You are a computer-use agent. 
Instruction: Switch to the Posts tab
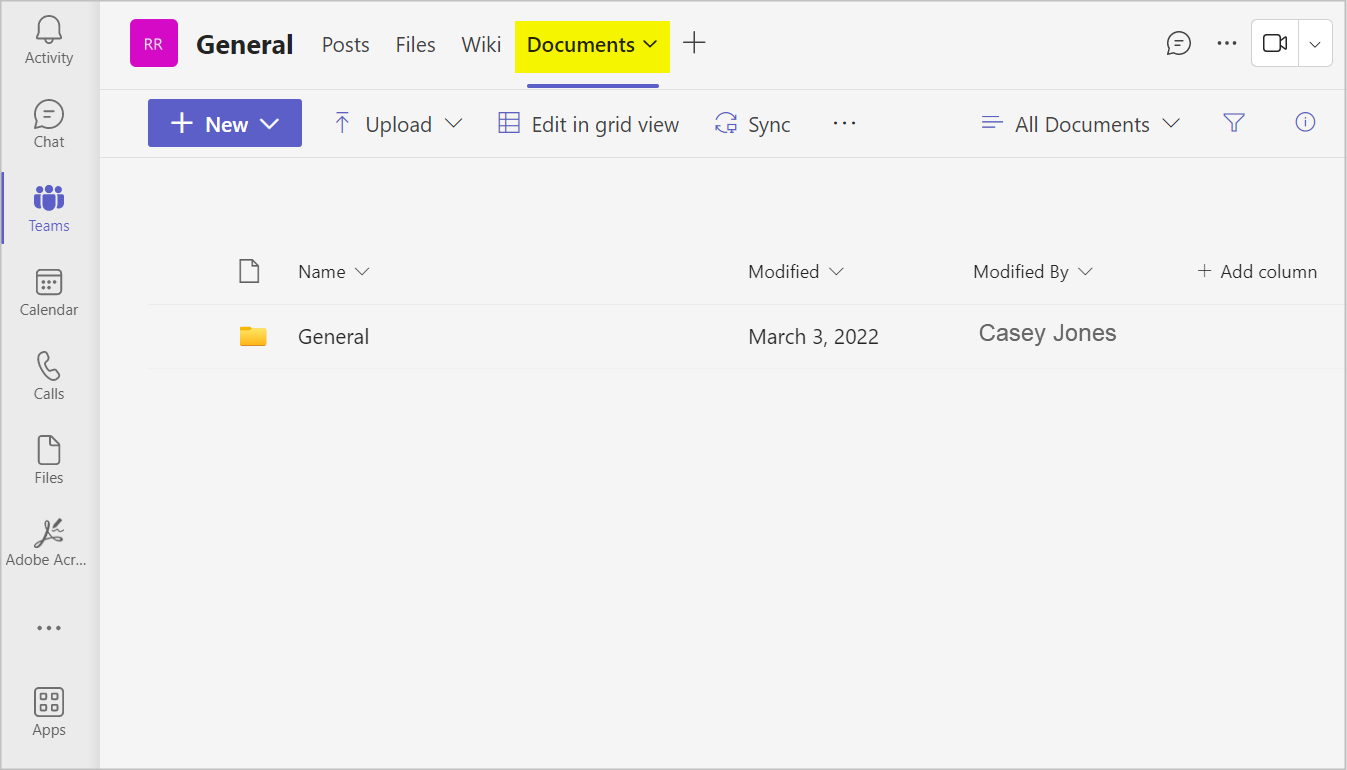(x=345, y=44)
